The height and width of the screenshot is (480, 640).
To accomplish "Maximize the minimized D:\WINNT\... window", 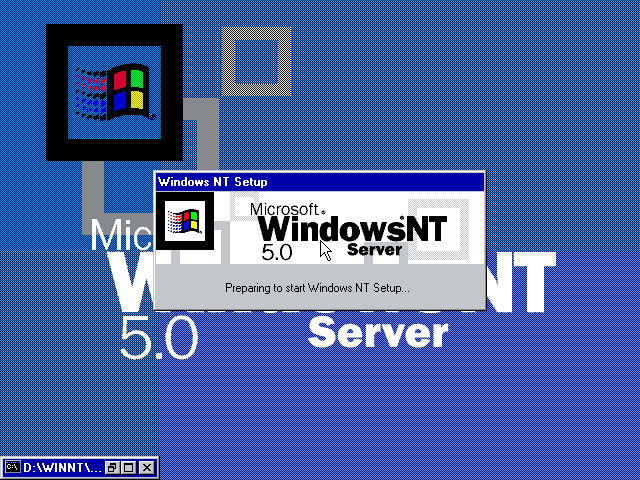I will (129, 467).
